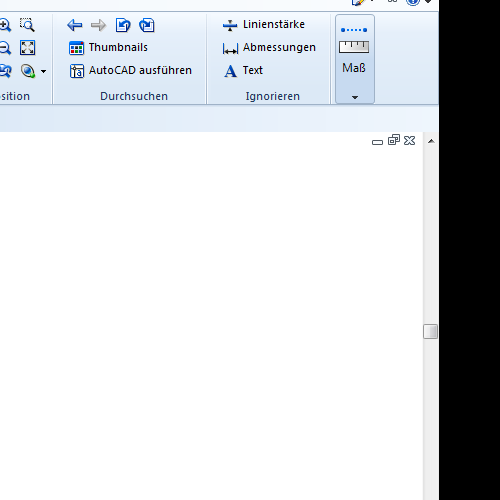
Task: Open the Thumbnails view
Action: point(108,48)
